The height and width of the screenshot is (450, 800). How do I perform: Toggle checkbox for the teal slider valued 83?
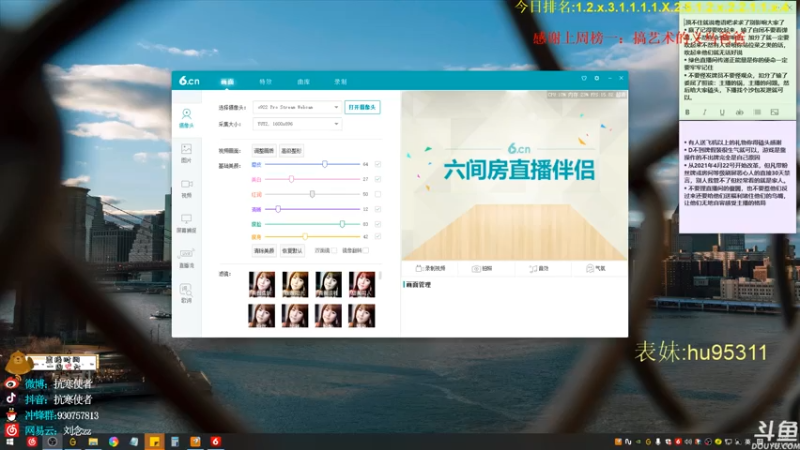coord(378,224)
